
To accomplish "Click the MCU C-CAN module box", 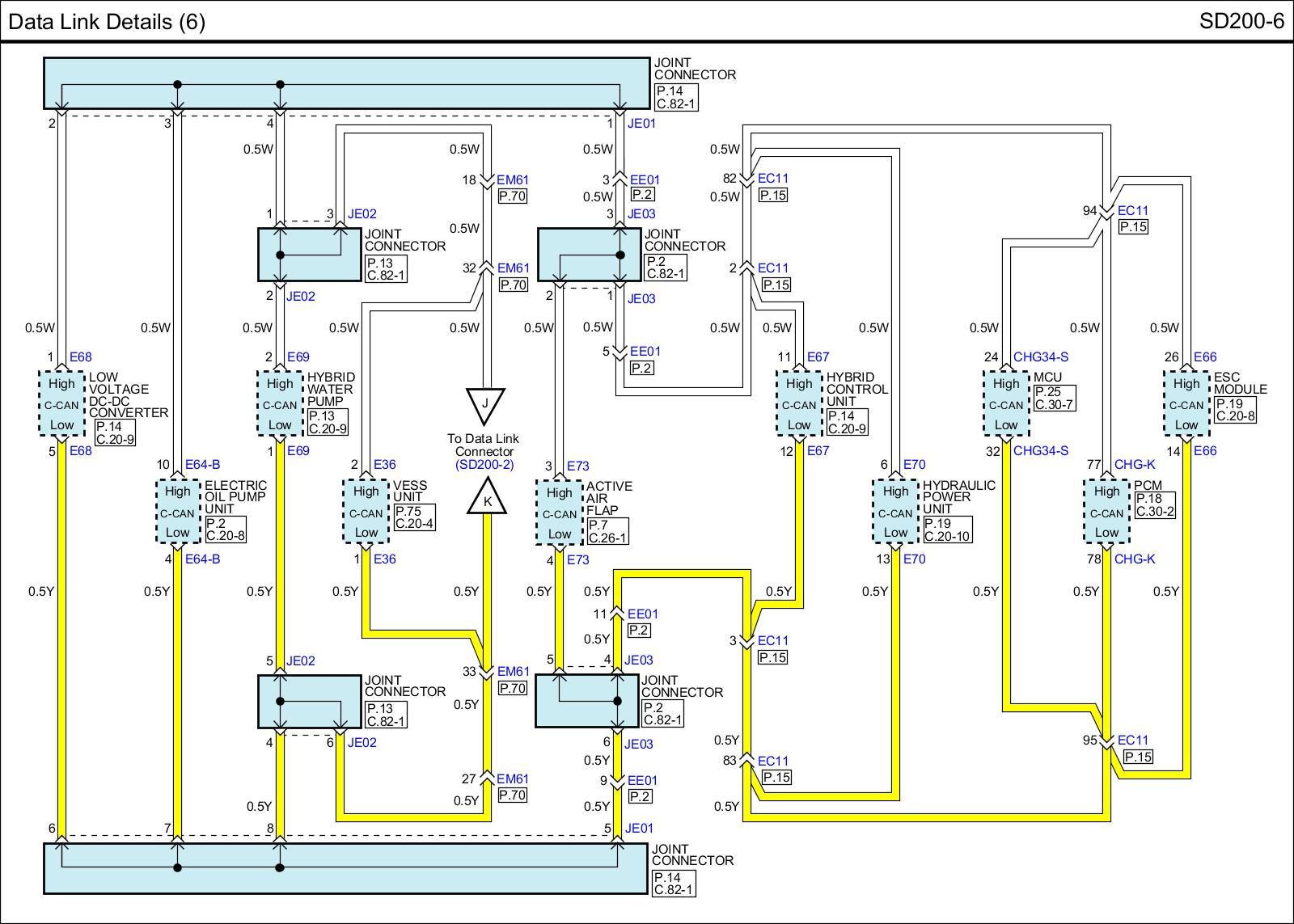I will click(x=1006, y=404).
